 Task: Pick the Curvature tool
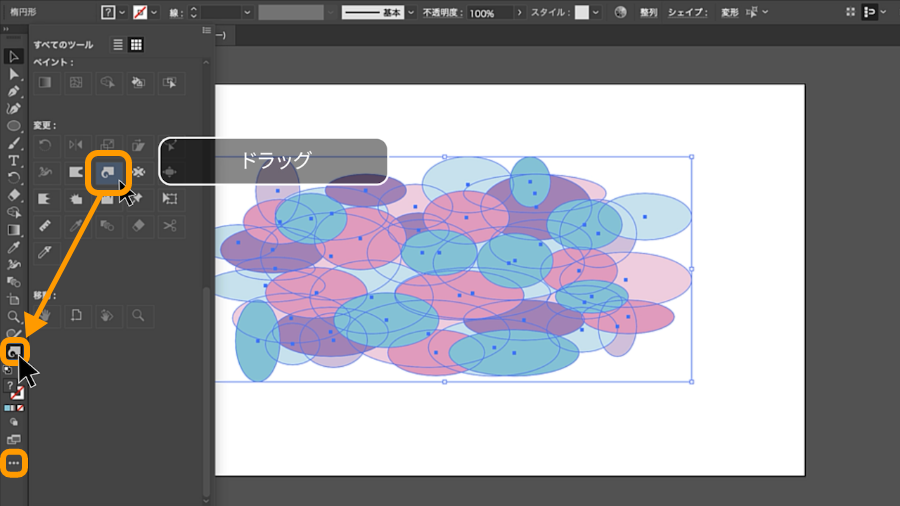pos(14,108)
